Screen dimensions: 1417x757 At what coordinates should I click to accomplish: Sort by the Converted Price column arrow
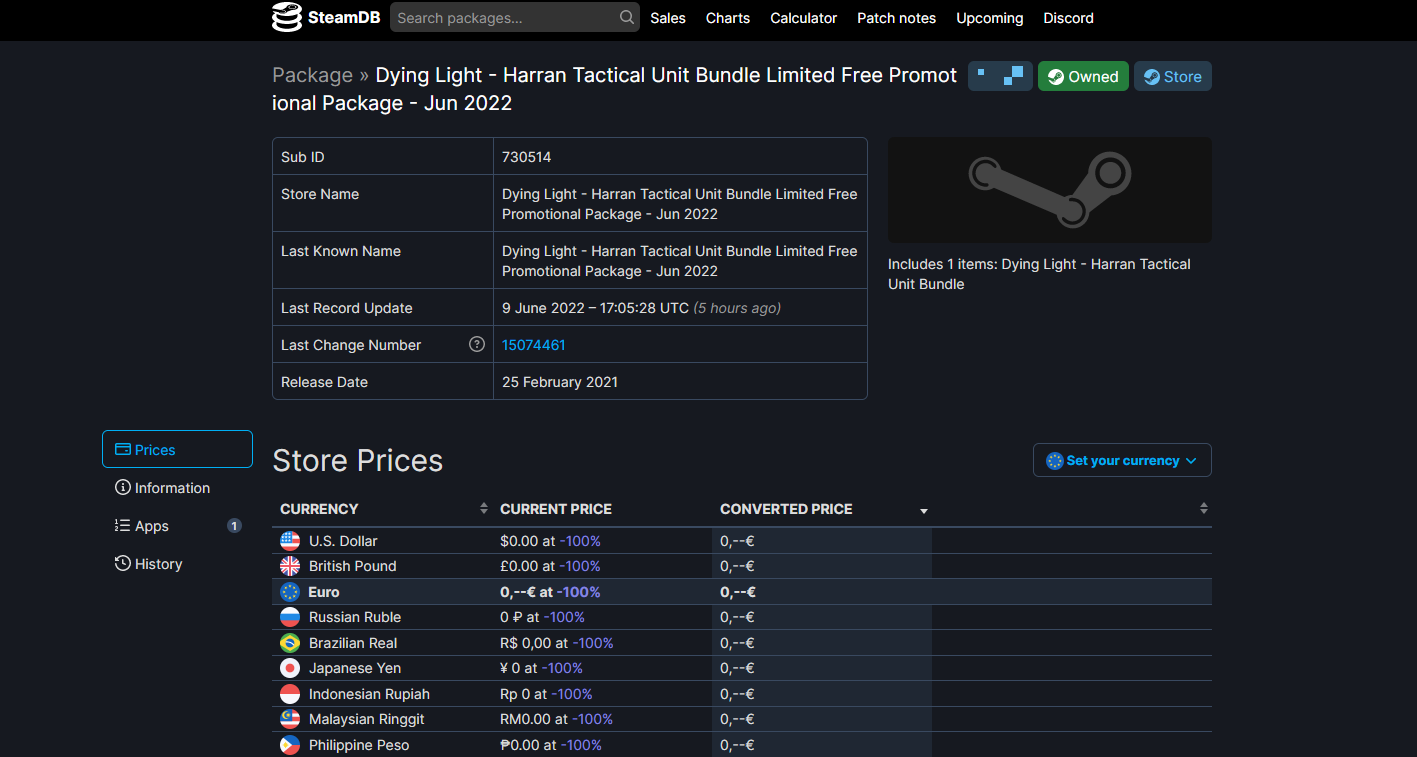(x=923, y=510)
